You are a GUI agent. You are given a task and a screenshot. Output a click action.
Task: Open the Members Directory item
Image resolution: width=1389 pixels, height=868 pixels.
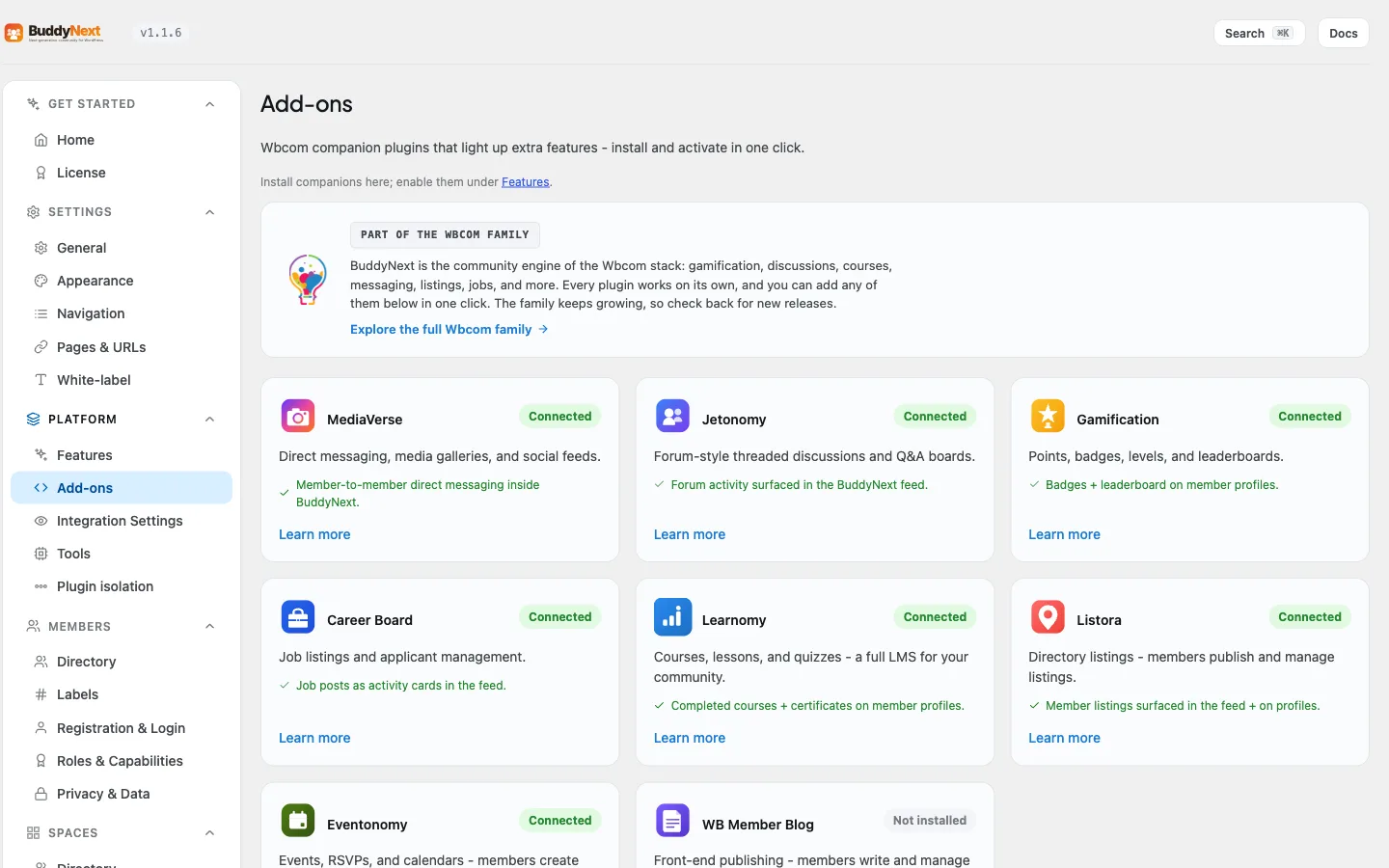(122, 662)
